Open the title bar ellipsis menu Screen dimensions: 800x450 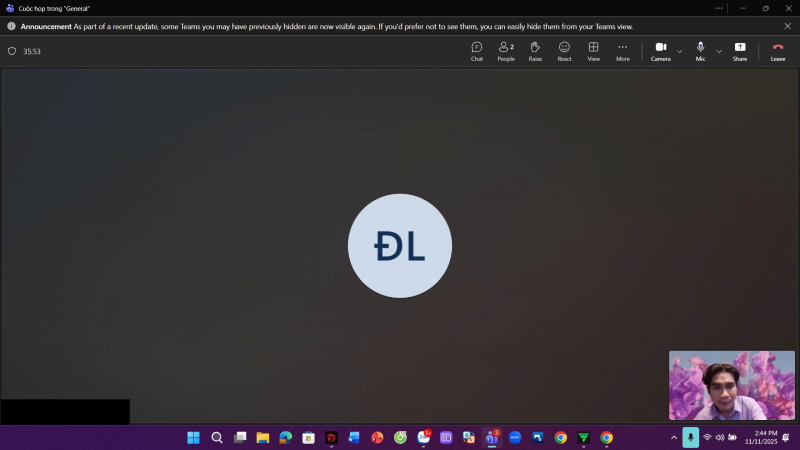[x=719, y=8]
